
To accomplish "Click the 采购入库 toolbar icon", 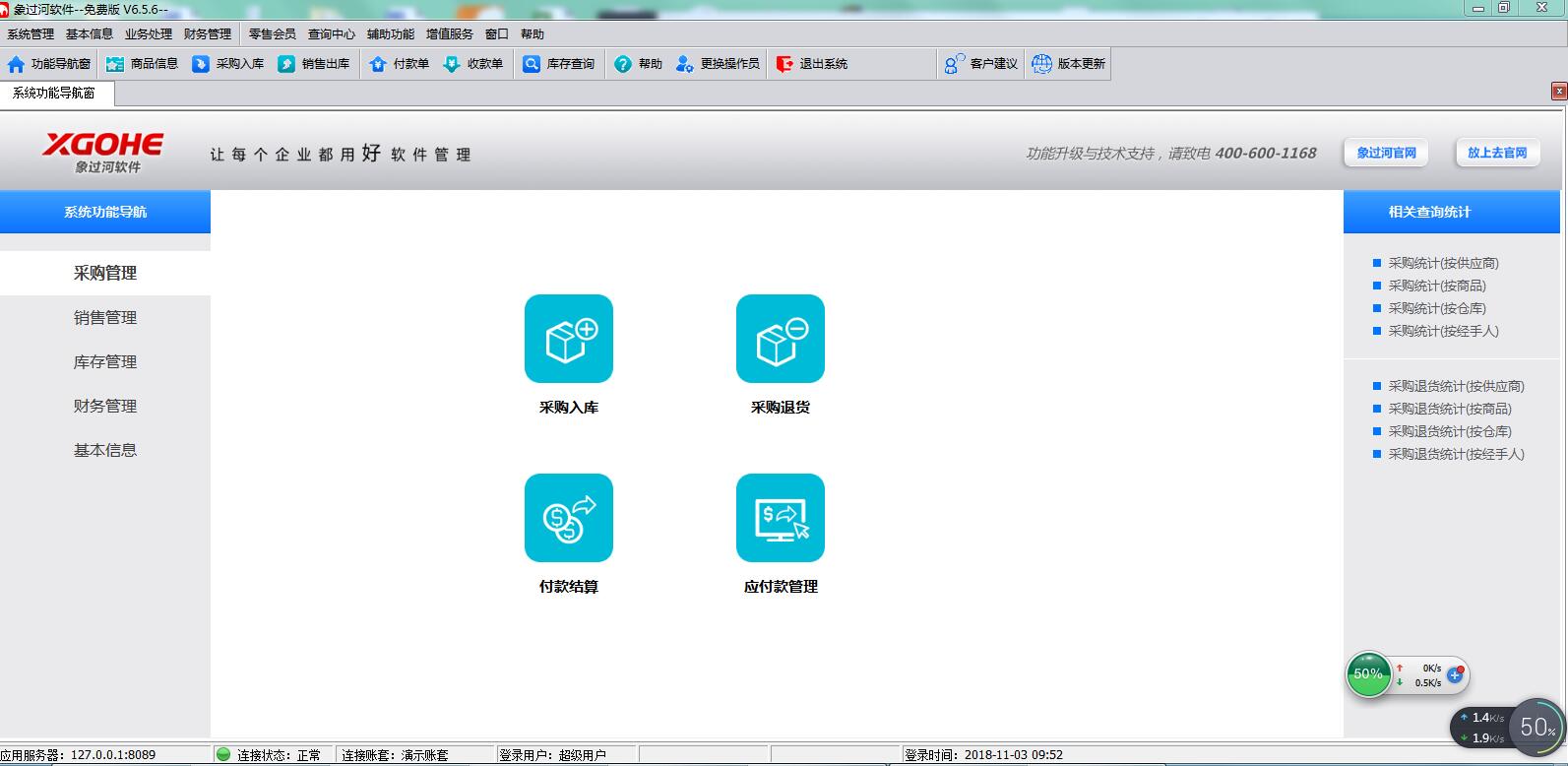I will pyautogui.click(x=201, y=64).
